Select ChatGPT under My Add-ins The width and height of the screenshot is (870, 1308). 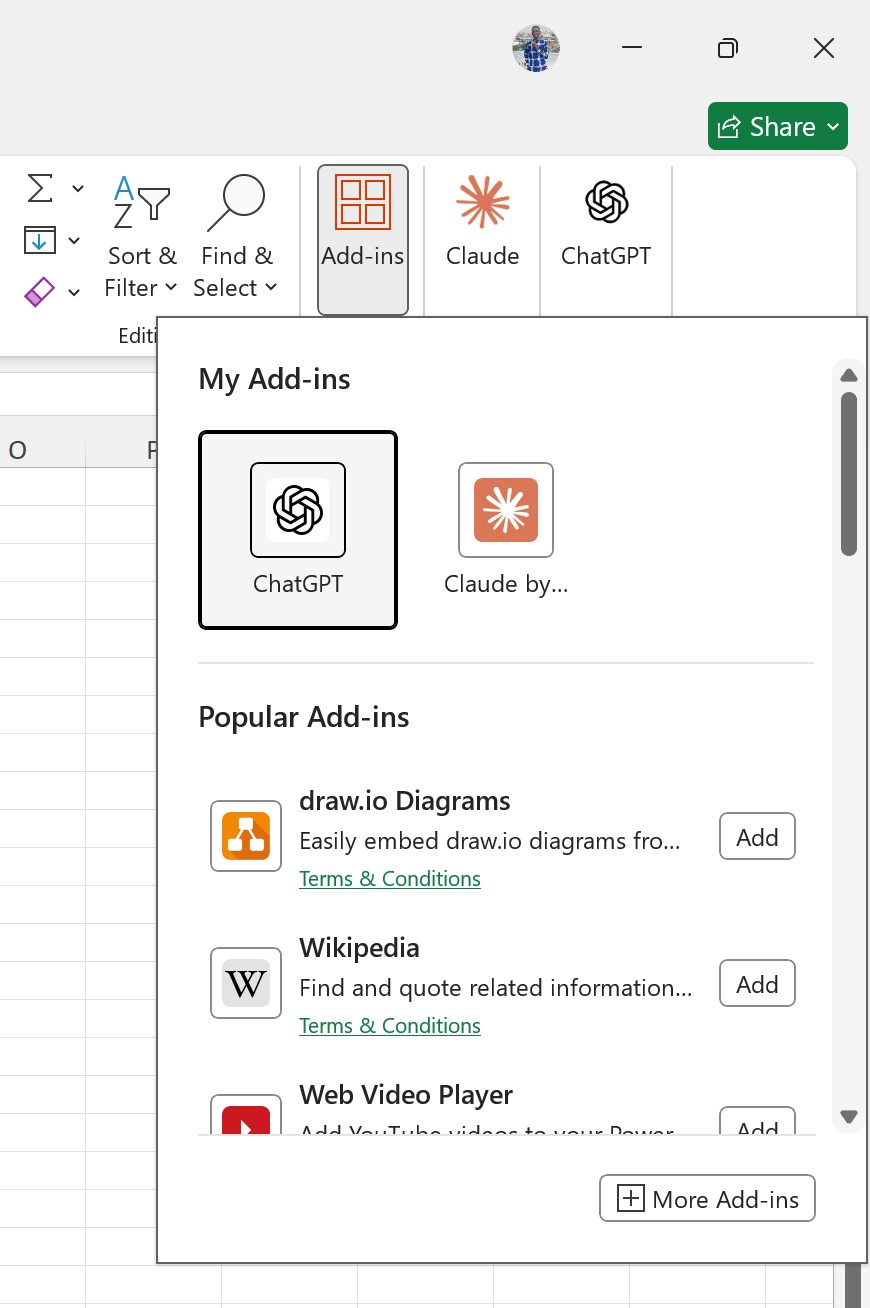point(298,530)
